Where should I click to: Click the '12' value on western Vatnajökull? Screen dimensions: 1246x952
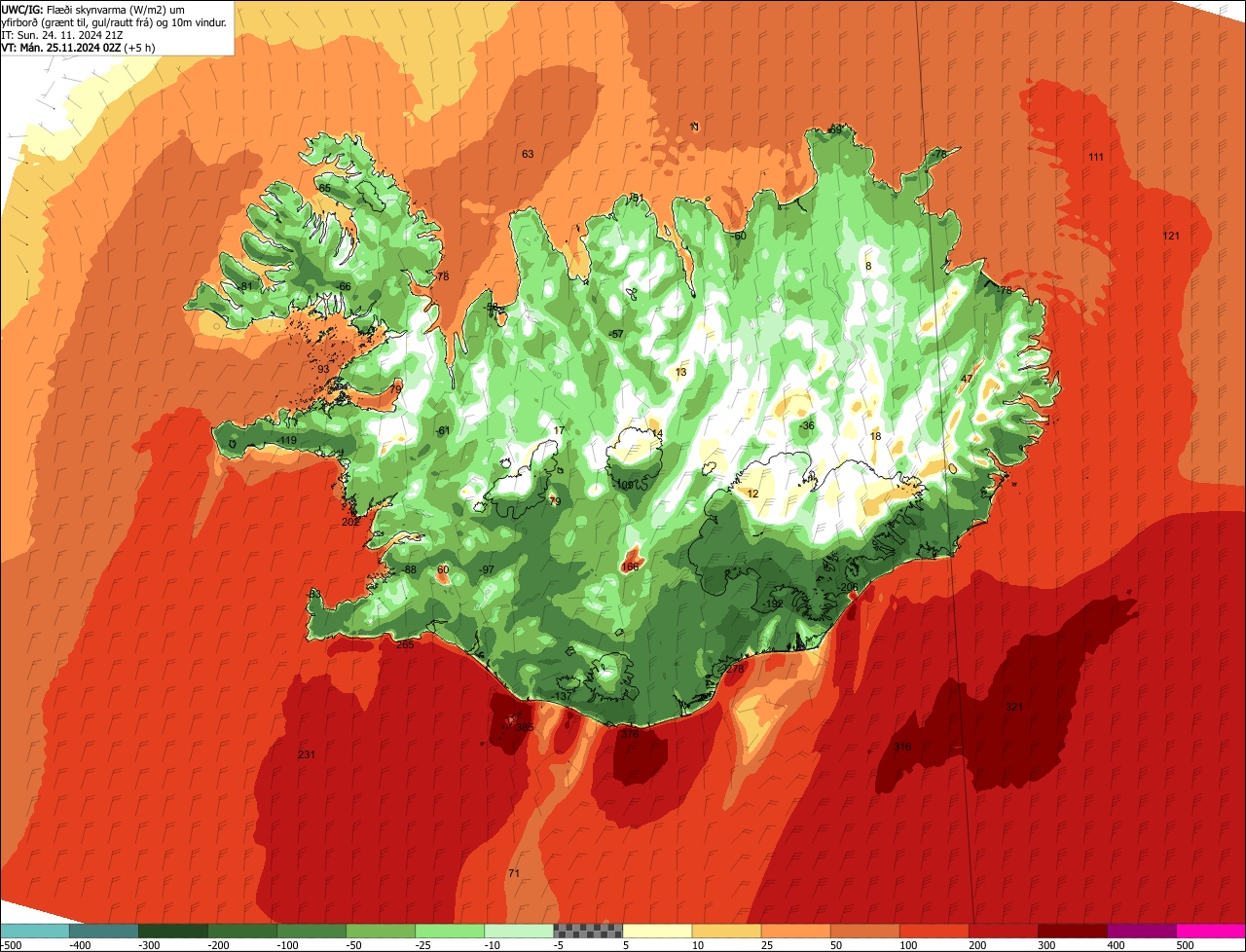[752, 494]
